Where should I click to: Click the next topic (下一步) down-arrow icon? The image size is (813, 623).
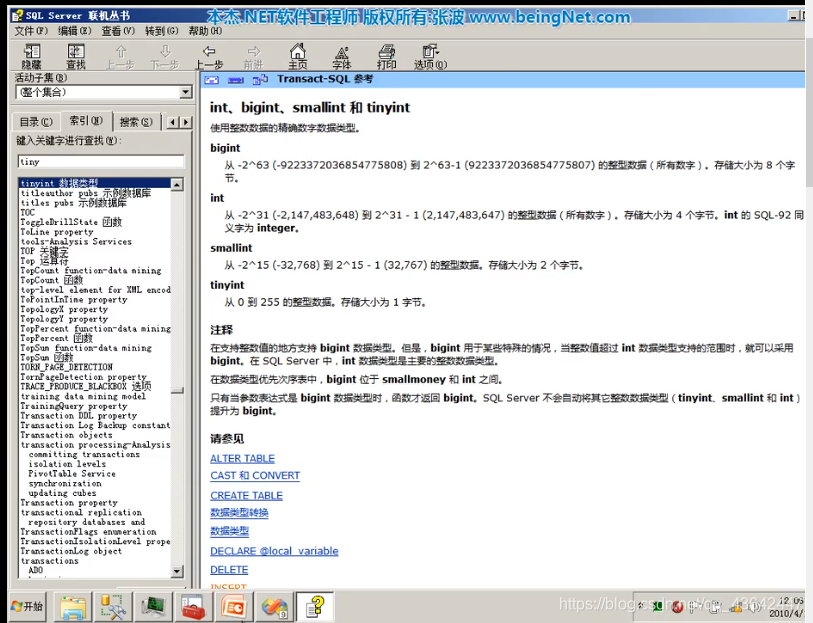165,56
